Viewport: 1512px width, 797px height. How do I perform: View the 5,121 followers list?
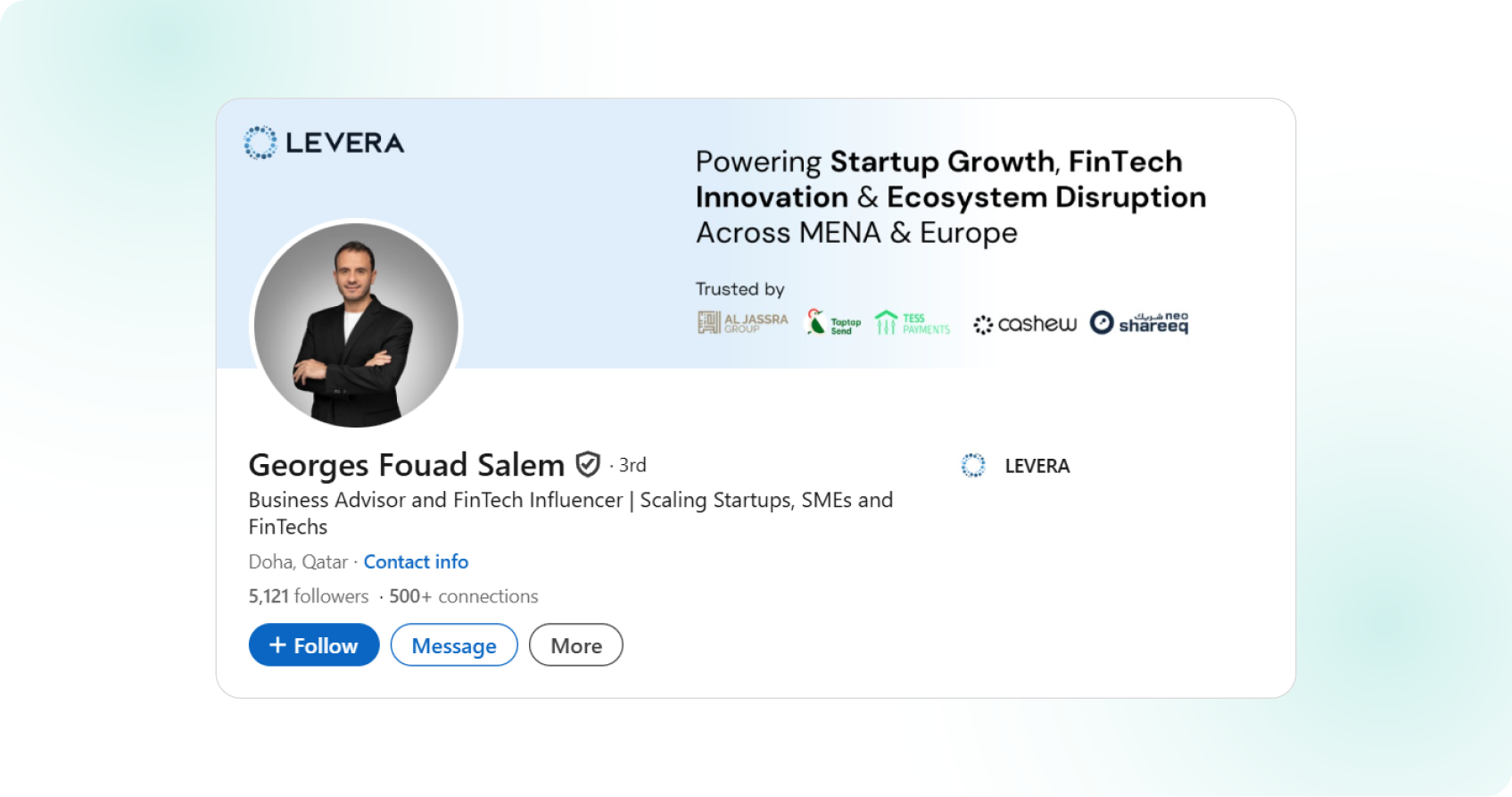309,596
